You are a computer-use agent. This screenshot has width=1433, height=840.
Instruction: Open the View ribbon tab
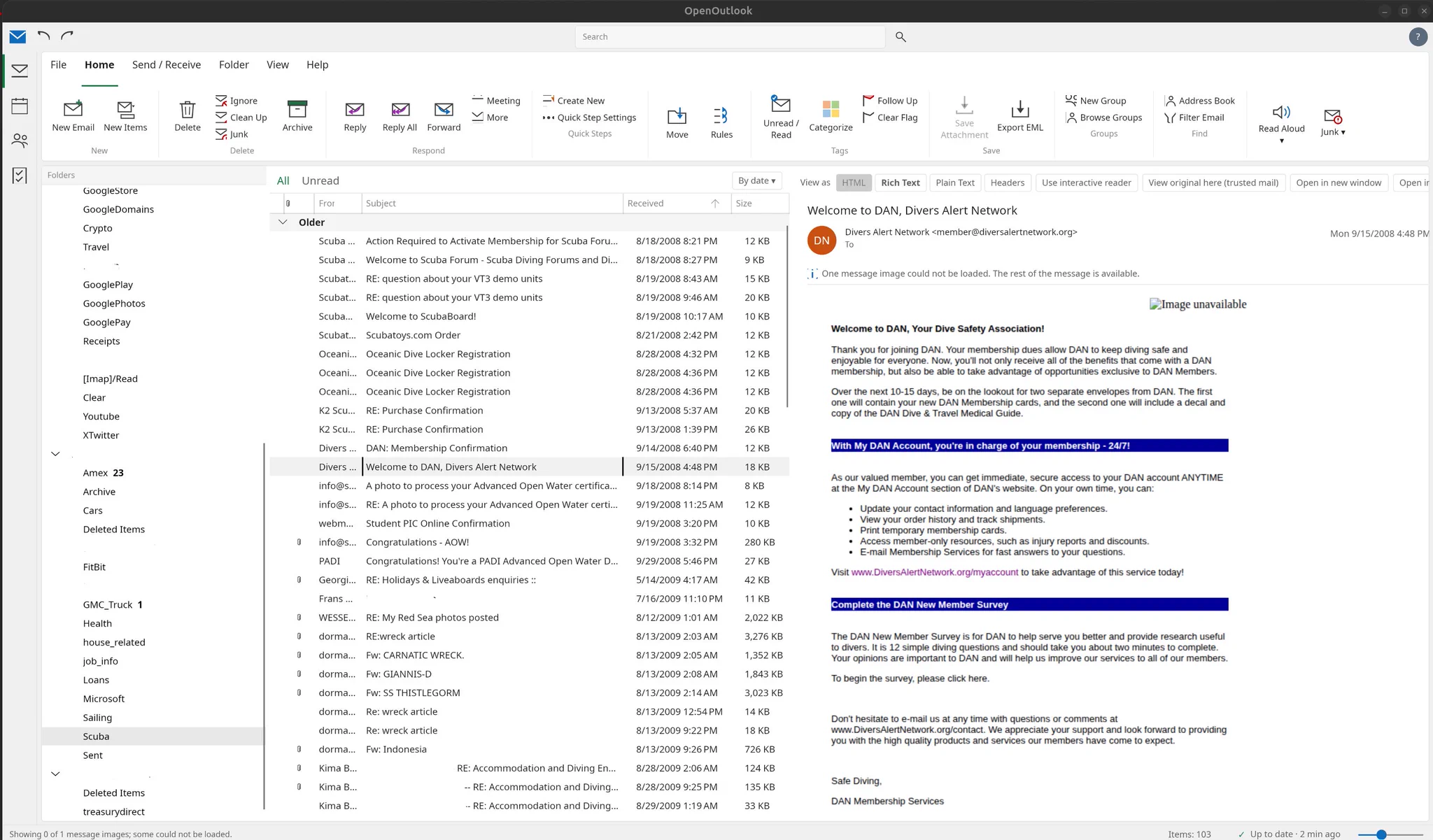(x=278, y=64)
